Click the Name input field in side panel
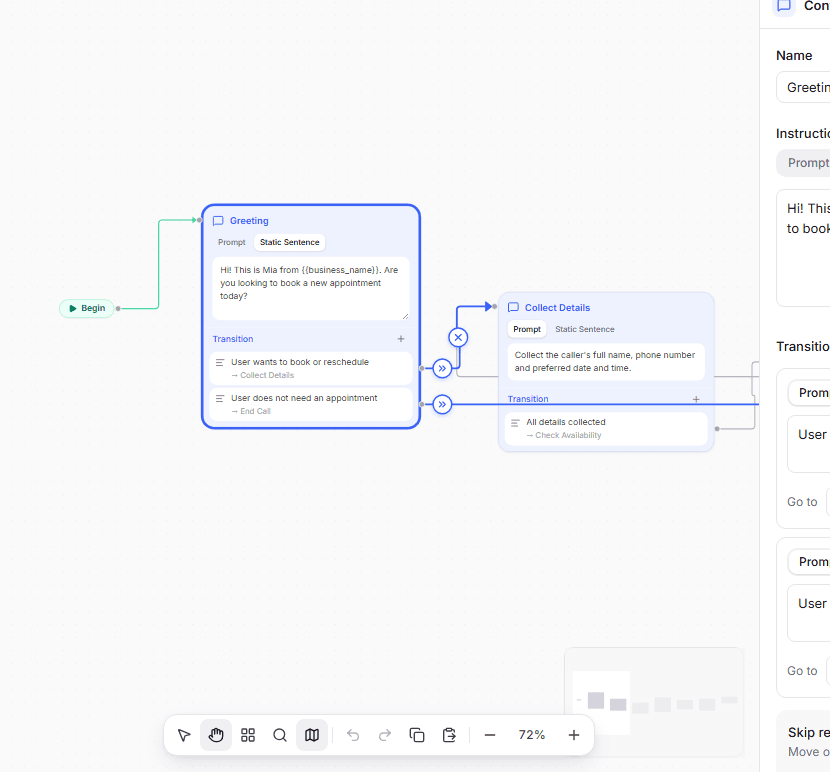This screenshot has height=772, width=830. click(803, 87)
